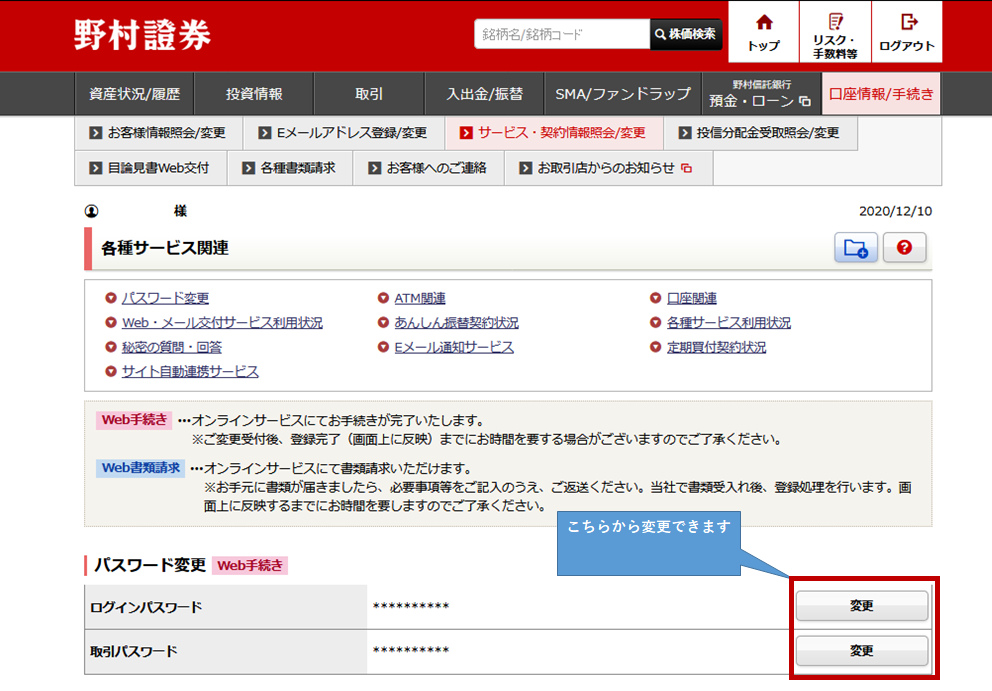The width and height of the screenshot is (992, 691).
Task: Open the SMA/ファンドラップ menu tab
Action: click(623, 94)
